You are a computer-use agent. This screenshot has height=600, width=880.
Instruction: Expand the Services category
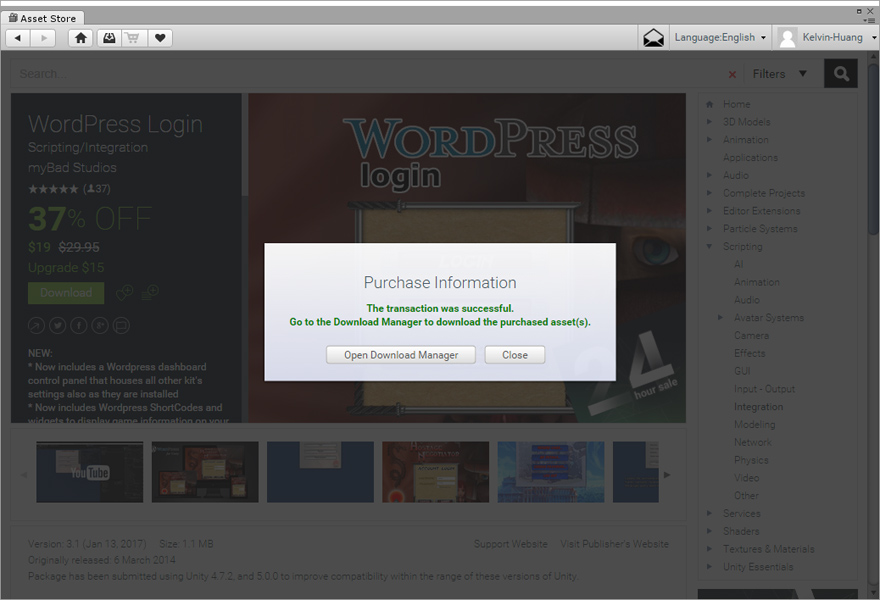(709, 513)
